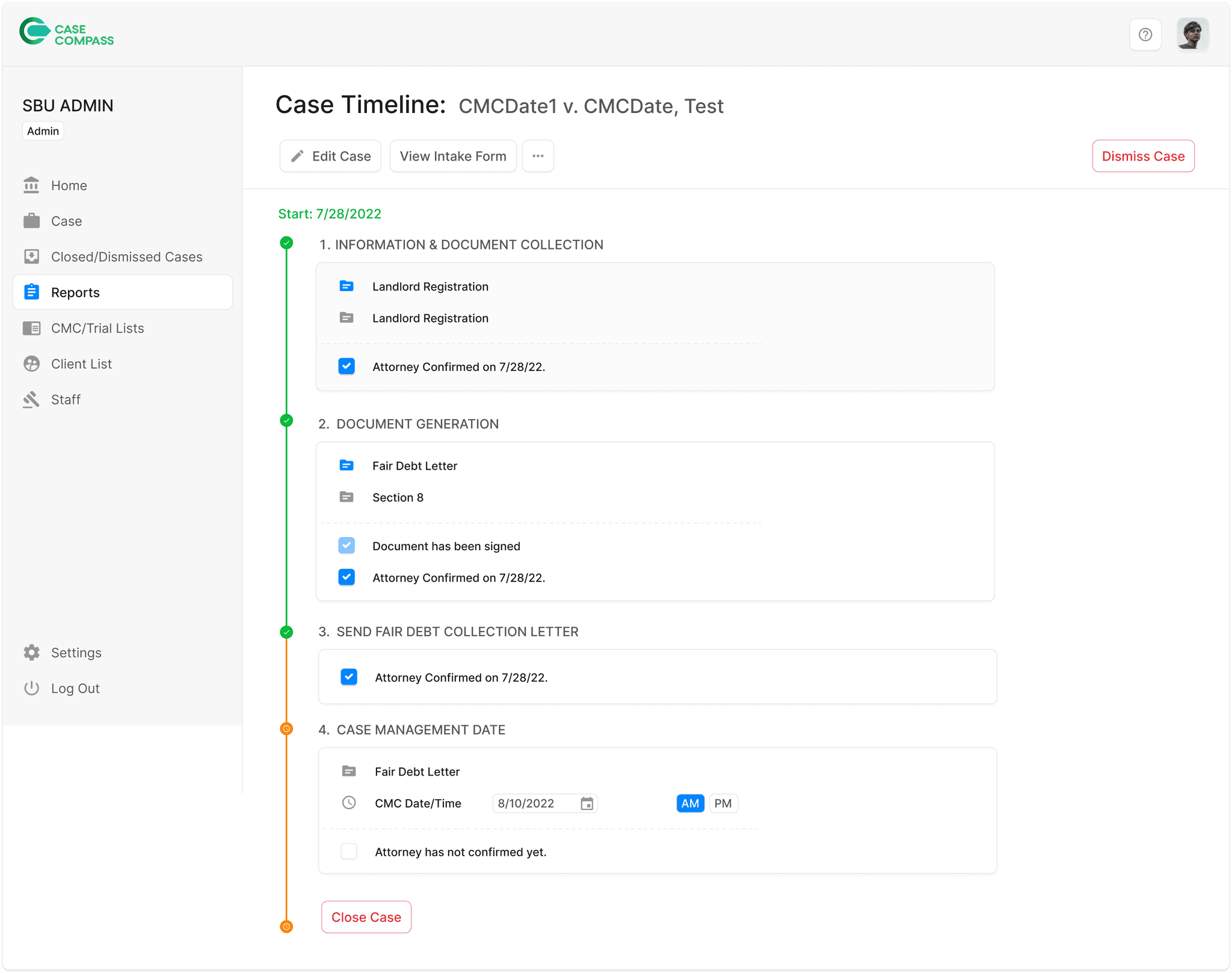Check the 'Attorney has not confirmed yet' box
Screen dimensions: 1232x973
pos(349,852)
